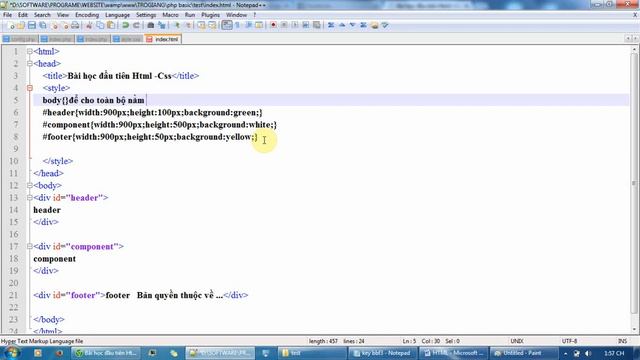The image size is (640, 360).
Task: Click the Close All toolbar icon
Action: (x=64, y=25)
